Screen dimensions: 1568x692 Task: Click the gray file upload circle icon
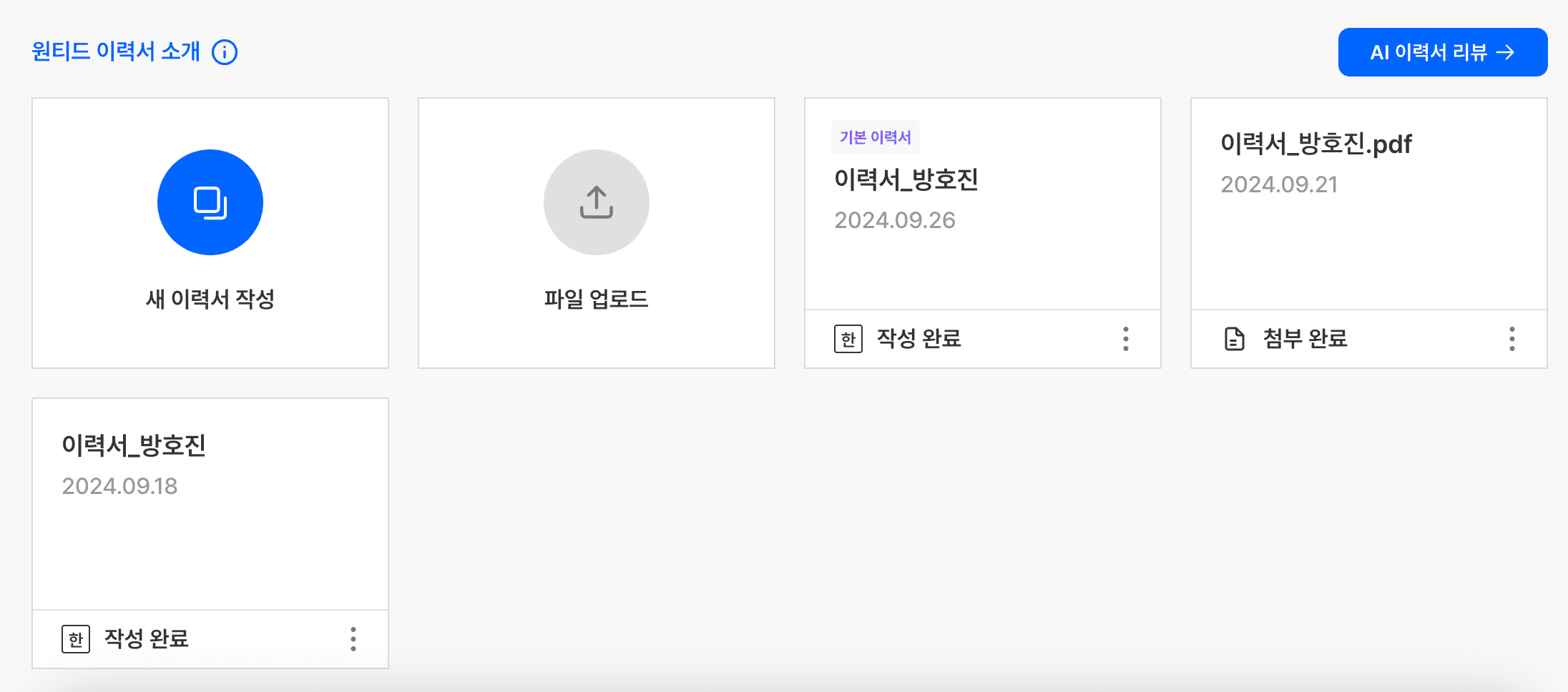tap(596, 202)
